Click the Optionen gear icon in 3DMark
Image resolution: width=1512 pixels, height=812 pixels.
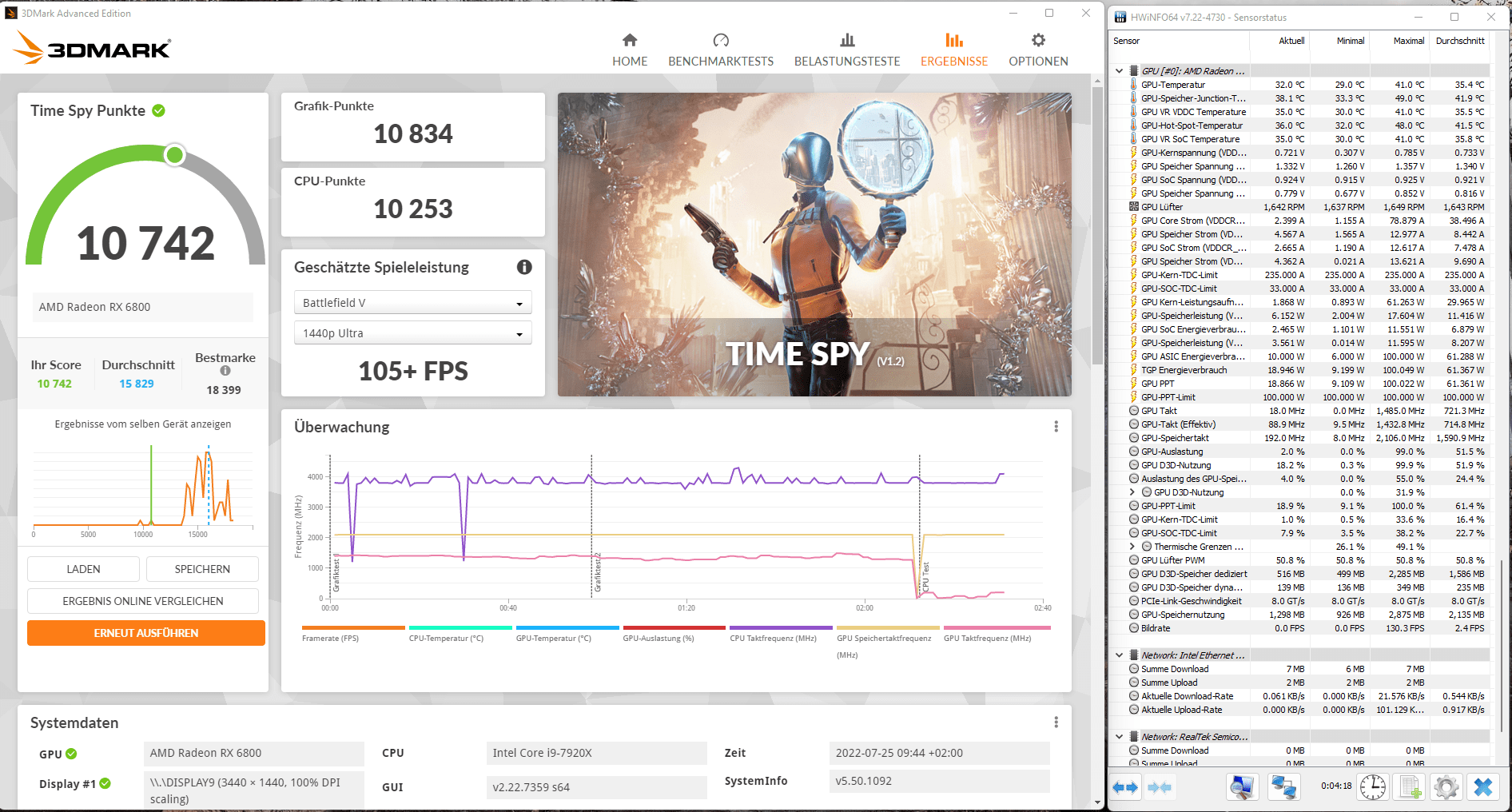pos(1038,40)
